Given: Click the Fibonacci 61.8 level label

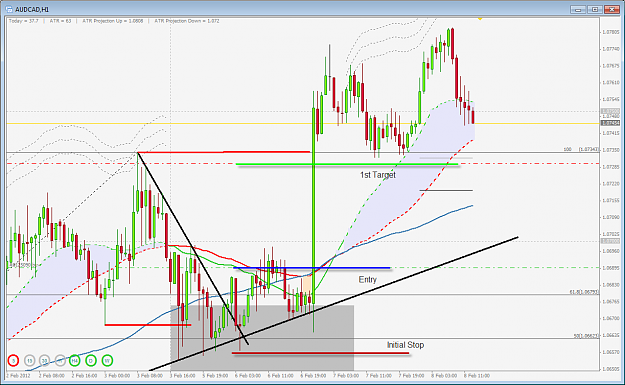Looking at the screenshot, I should pyautogui.click(x=584, y=292).
